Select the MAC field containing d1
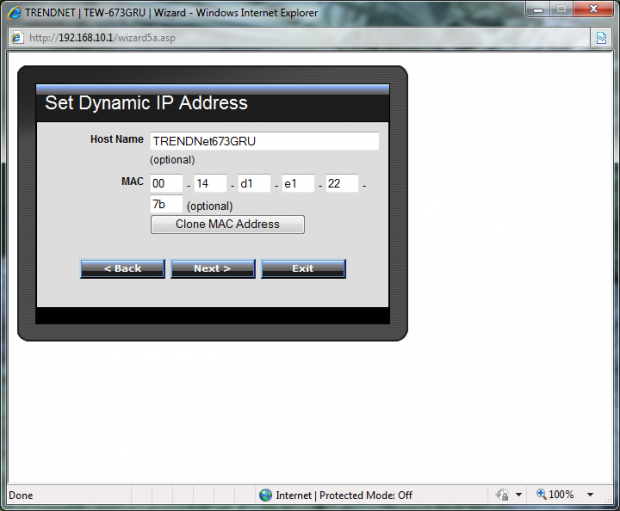This screenshot has width=620, height=511. pos(254,184)
